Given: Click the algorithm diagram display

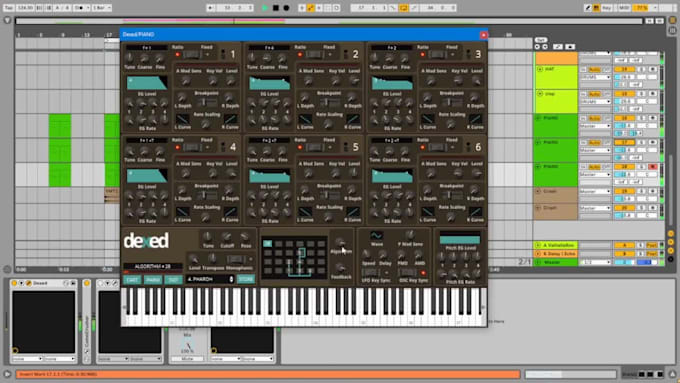Looking at the screenshot, I should [x=294, y=258].
